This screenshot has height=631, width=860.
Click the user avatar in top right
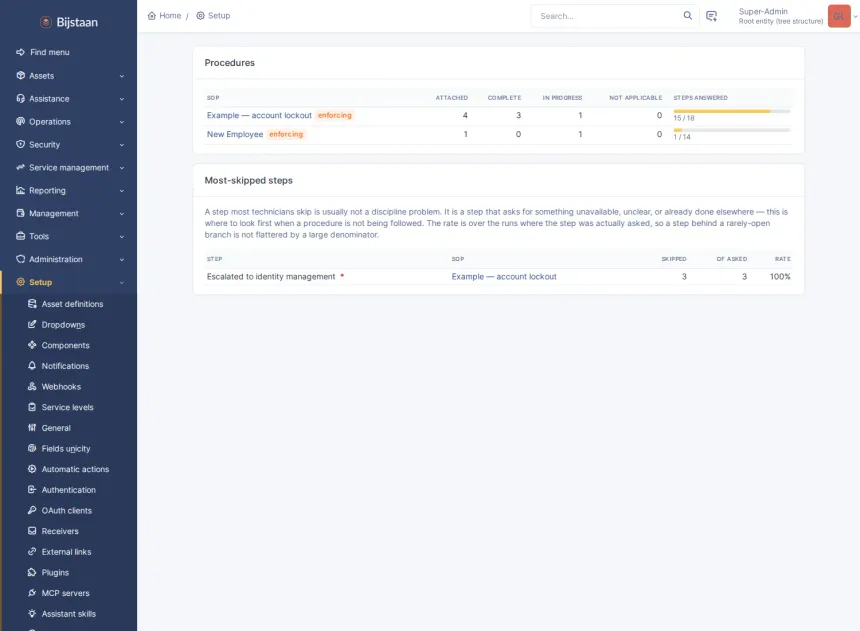(x=839, y=16)
